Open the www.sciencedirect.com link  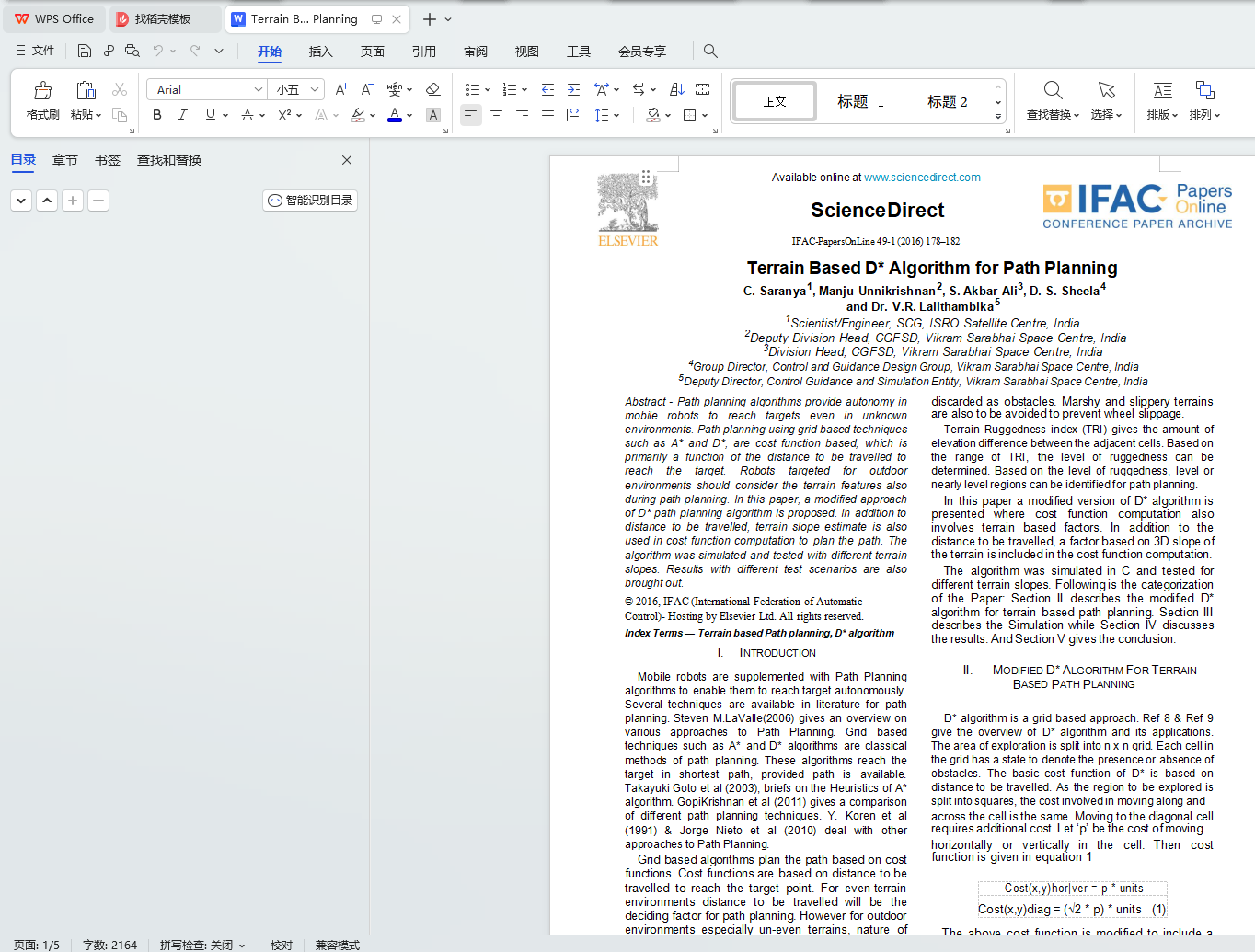(x=922, y=178)
